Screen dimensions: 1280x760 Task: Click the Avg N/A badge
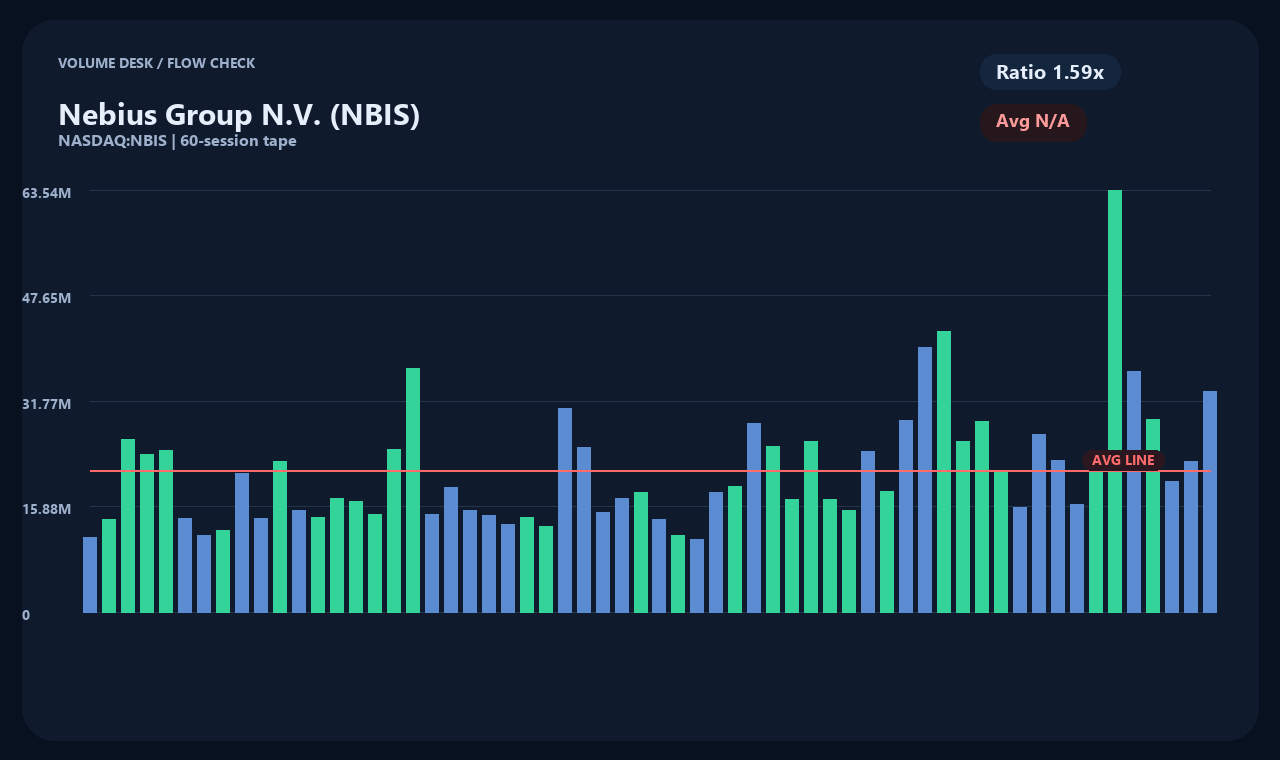tap(1033, 122)
